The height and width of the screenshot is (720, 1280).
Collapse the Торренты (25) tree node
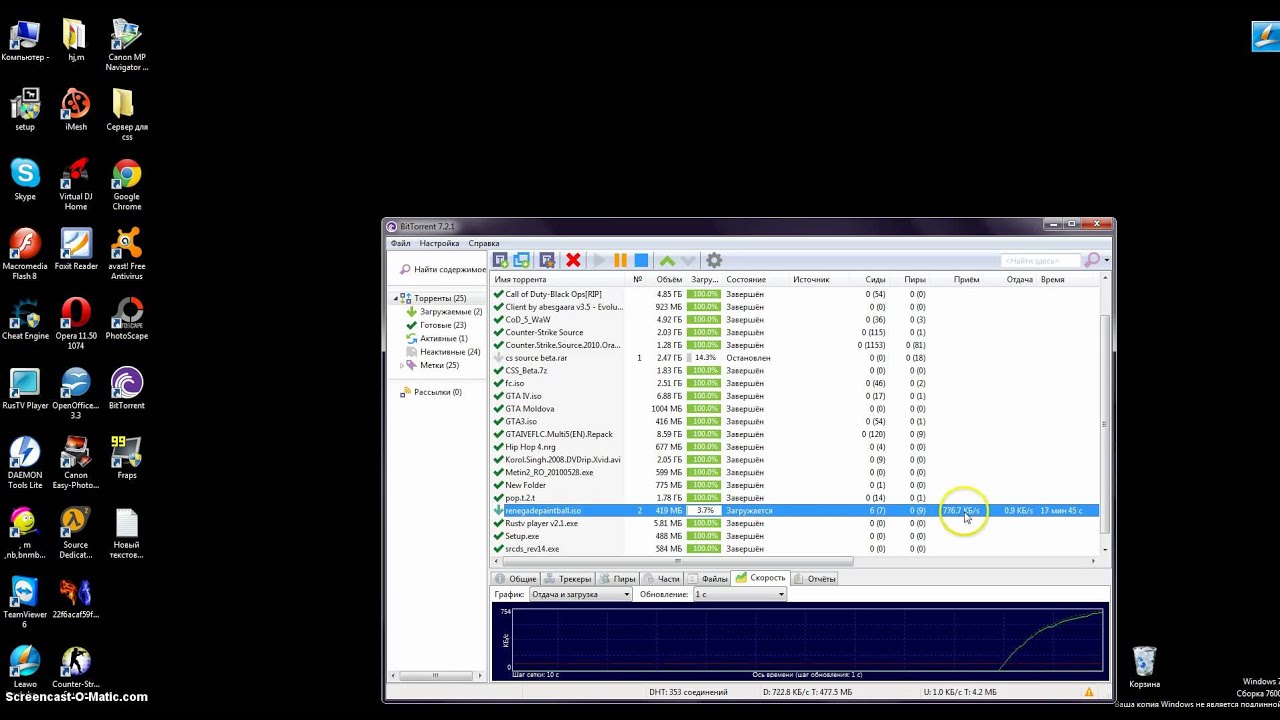pos(397,298)
